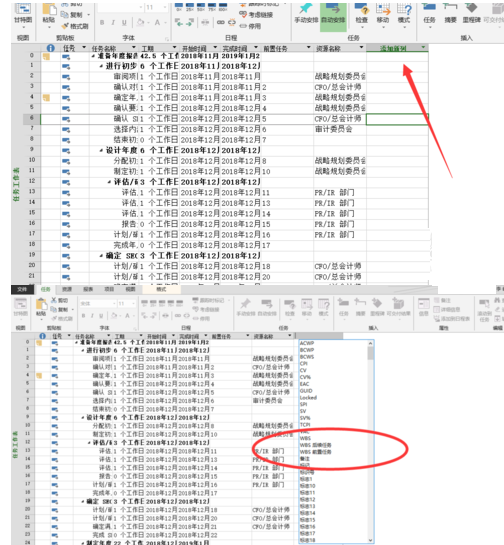Image resolution: width=504 pixels, height=545 pixels.
Task: Click 详细信息 (Details) in lower ribbon
Action: click(448, 309)
